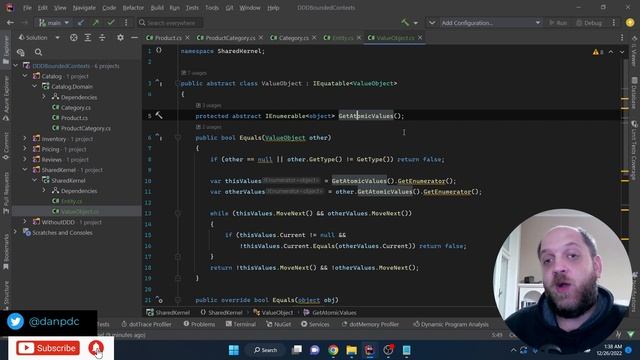Click the yellow profile avatar icon
This screenshot has width=640, height=360.
[x=630, y=23]
